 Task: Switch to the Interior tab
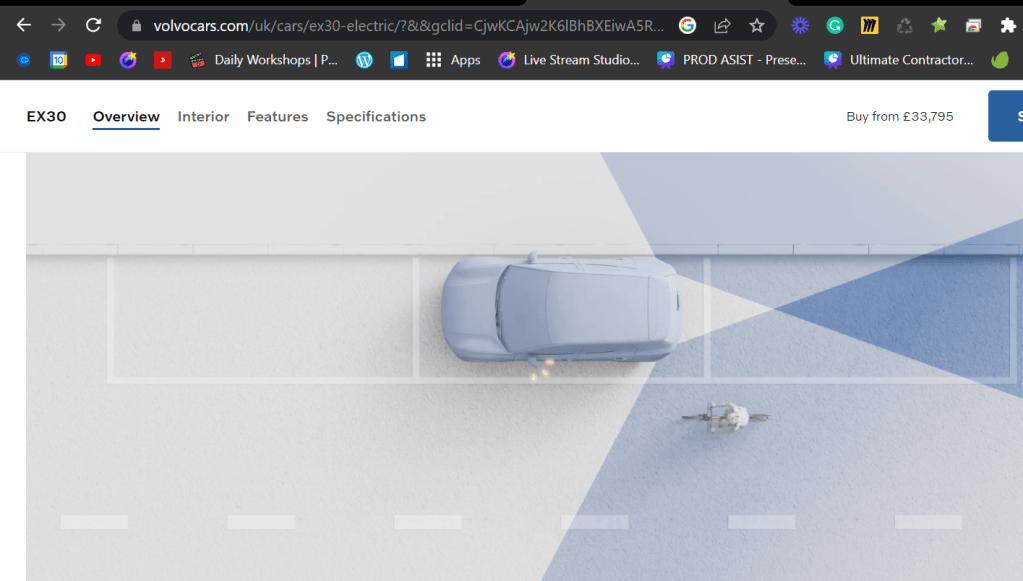204,117
